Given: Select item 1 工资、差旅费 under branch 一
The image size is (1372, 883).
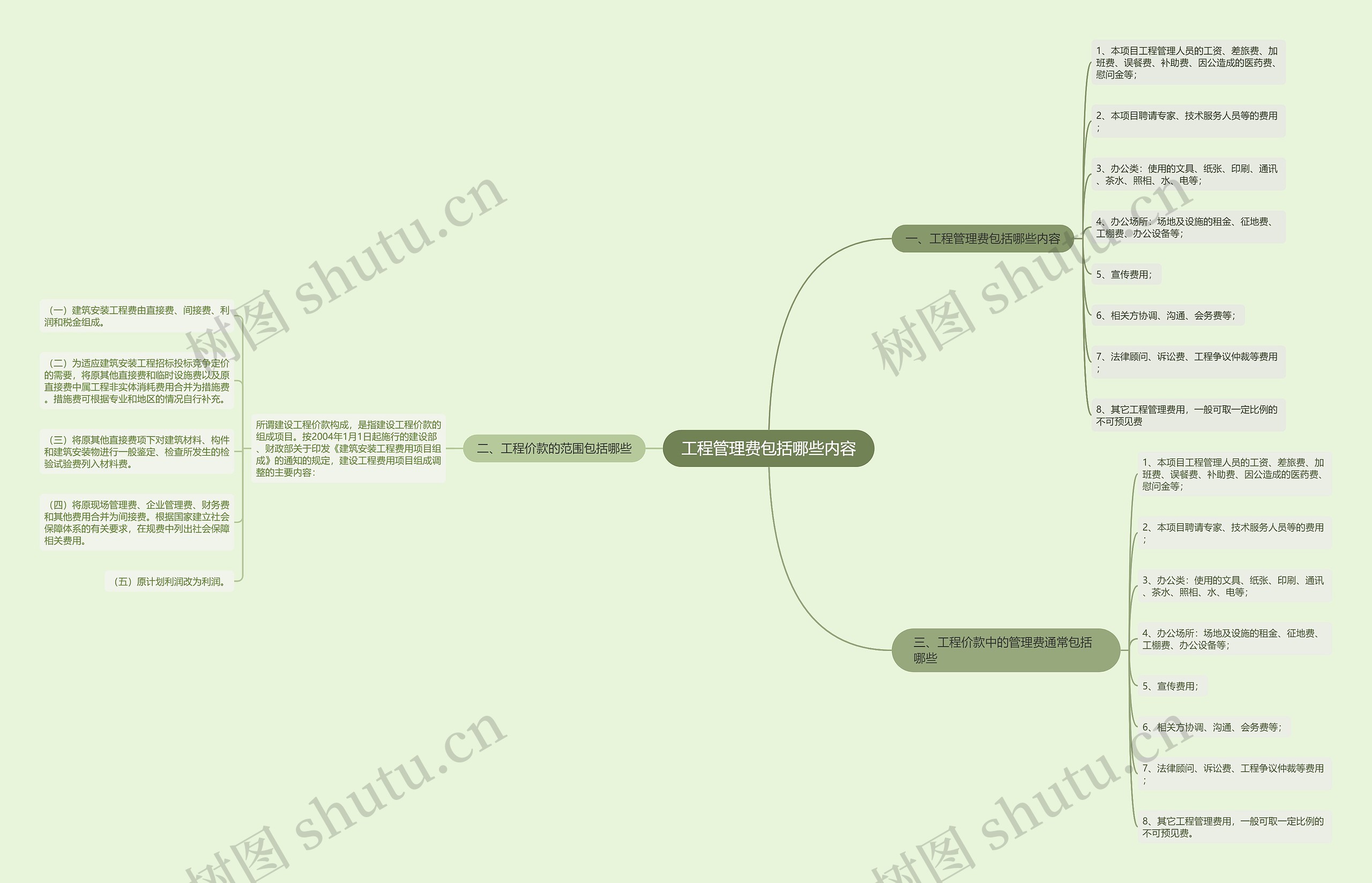Looking at the screenshot, I should click(x=1188, y=63).
